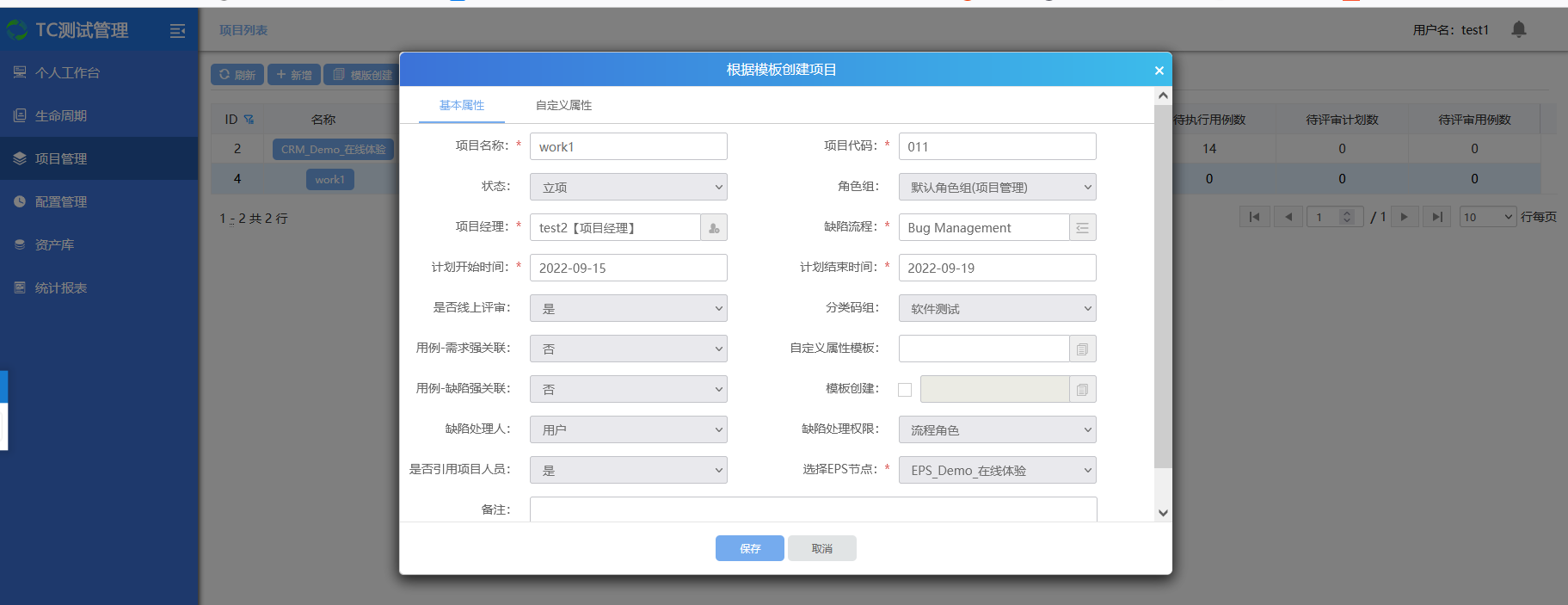The image size is (1568, 605).
Task: Close the 根据模板创建项目 dialog
Action: 1159,71
